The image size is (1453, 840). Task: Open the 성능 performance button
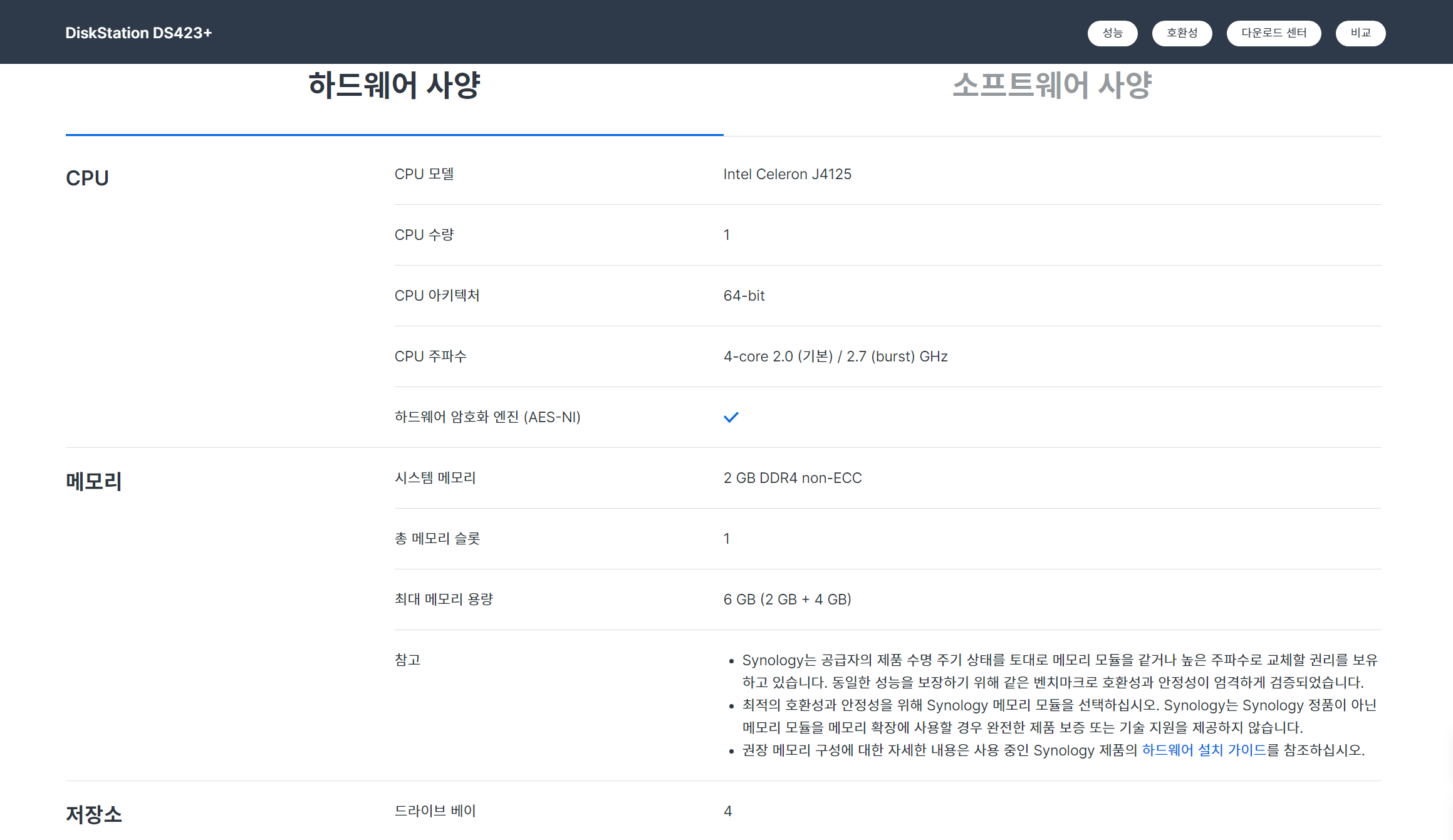pyautogui.click(x=1112, y=33)
